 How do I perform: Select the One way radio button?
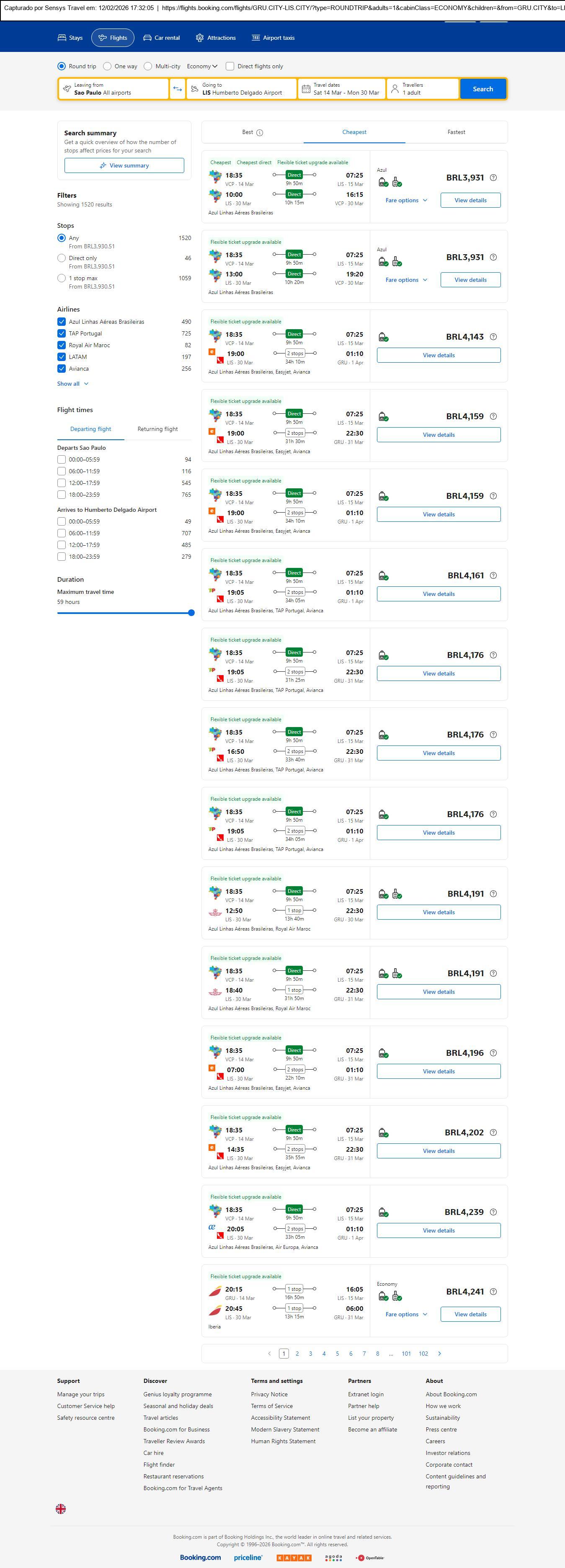click(107, 66)
